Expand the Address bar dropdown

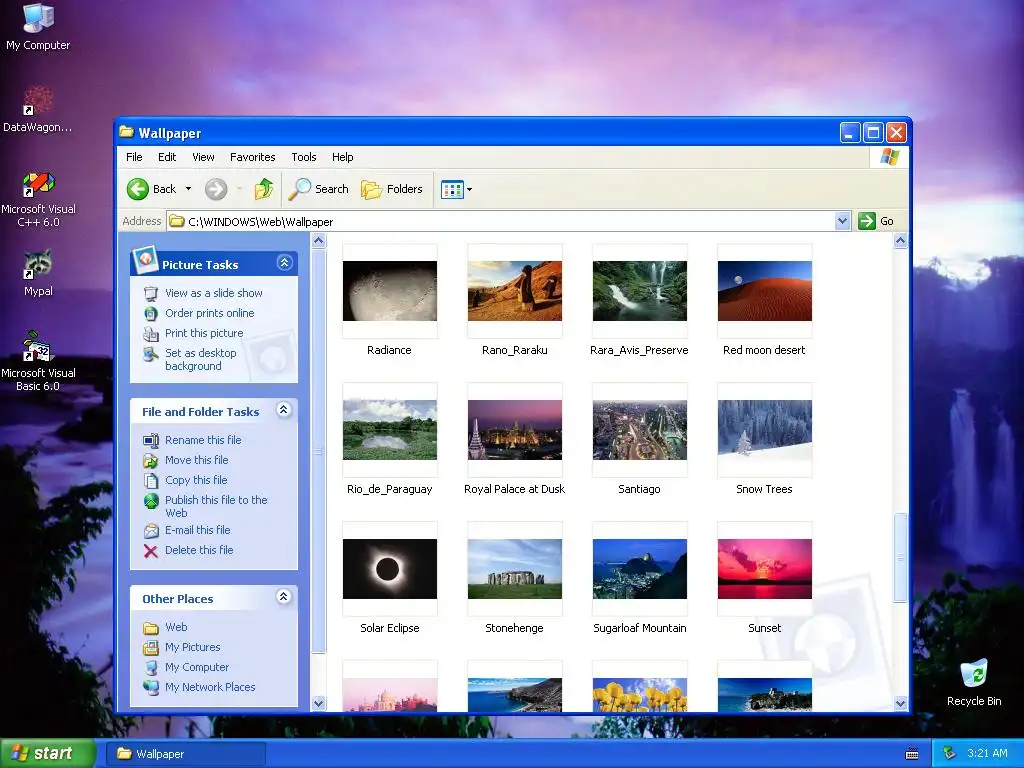tap(842, 221)
